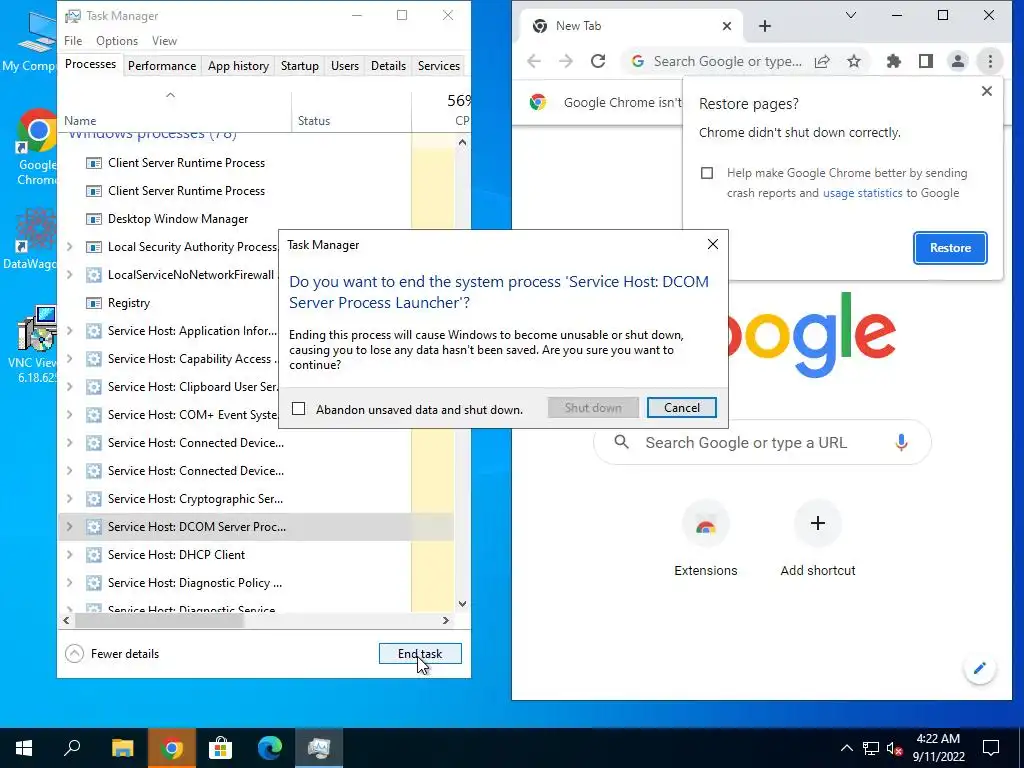Open usage statistics link
The height and width of the screenshot is (768, 1024).
click(862, 193)
